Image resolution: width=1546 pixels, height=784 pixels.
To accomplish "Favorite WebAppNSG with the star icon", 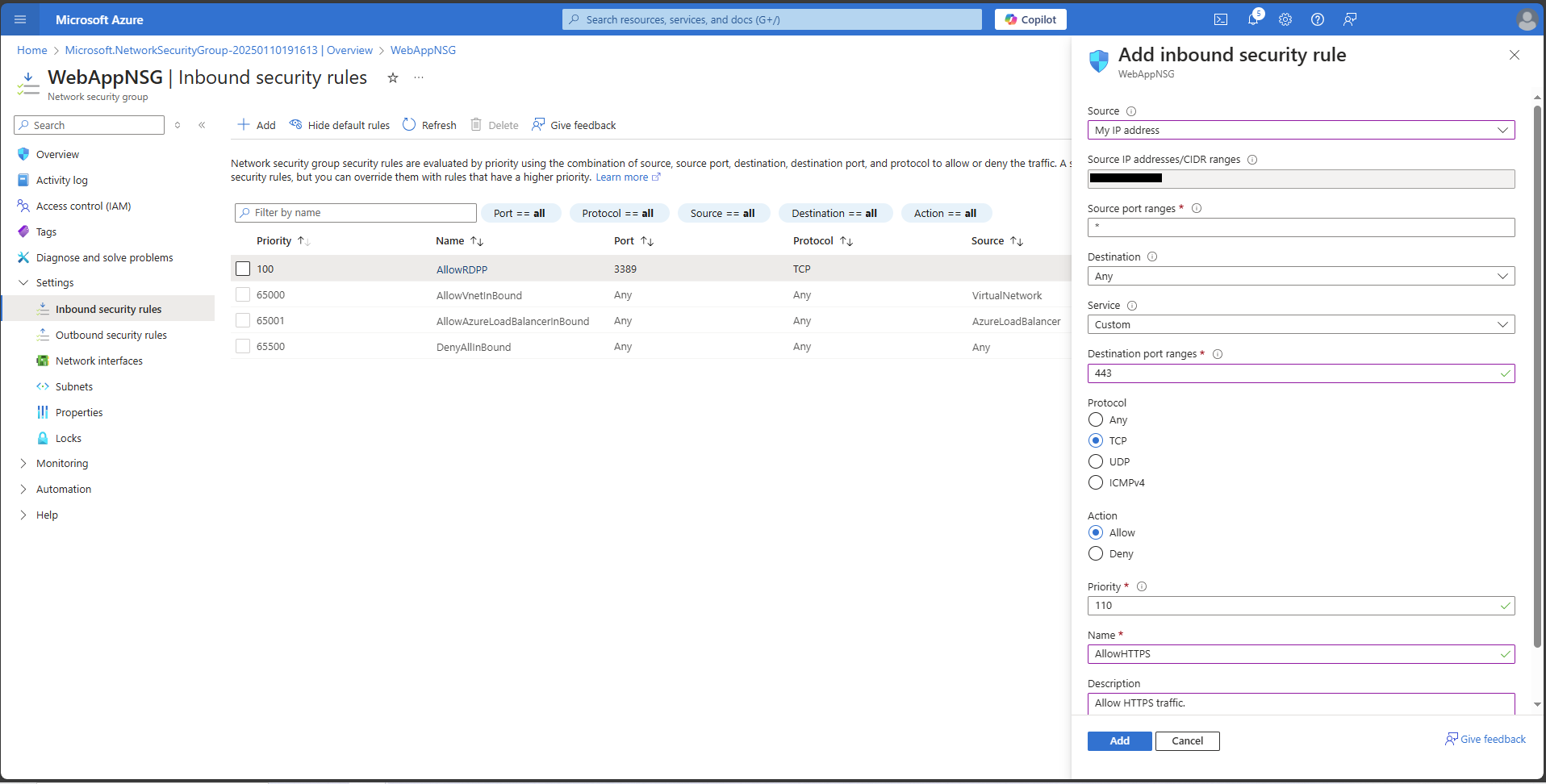I will [x=393, y=77].
